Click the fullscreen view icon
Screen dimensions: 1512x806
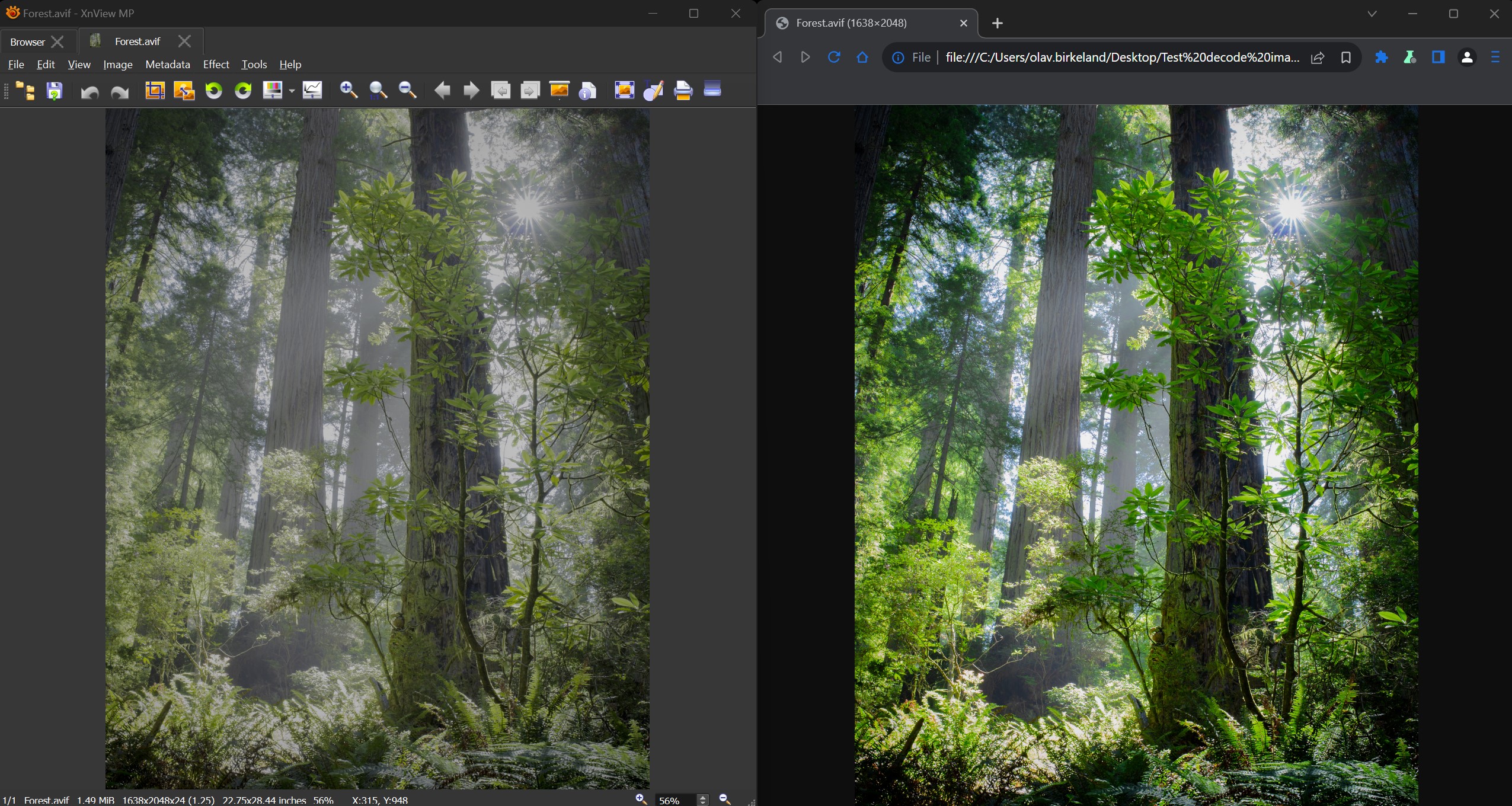pyautogui.click(x=624, y=91)
